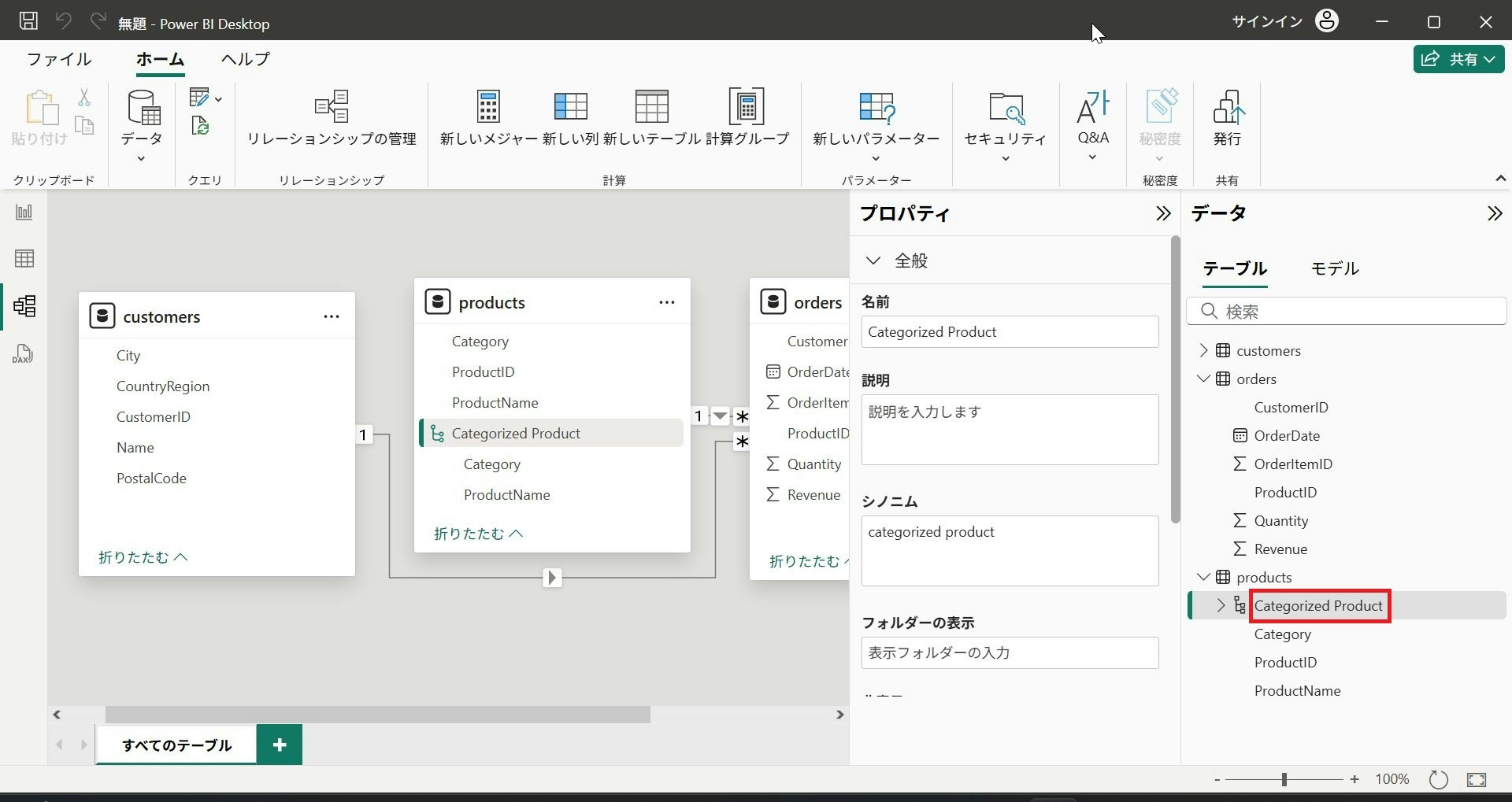Select ProductID field in products card
The width and height of the screenshot is (1512, 802).
pos(483,371)
